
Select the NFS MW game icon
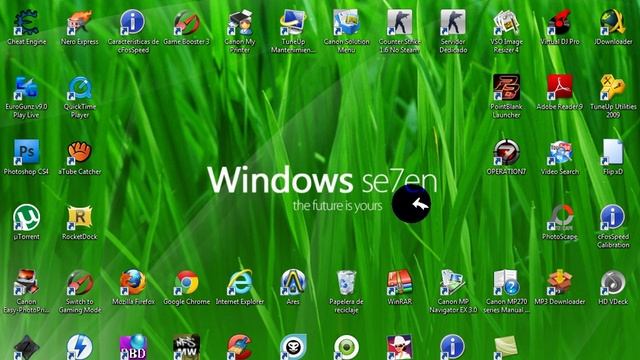click(x=187, y=347)
